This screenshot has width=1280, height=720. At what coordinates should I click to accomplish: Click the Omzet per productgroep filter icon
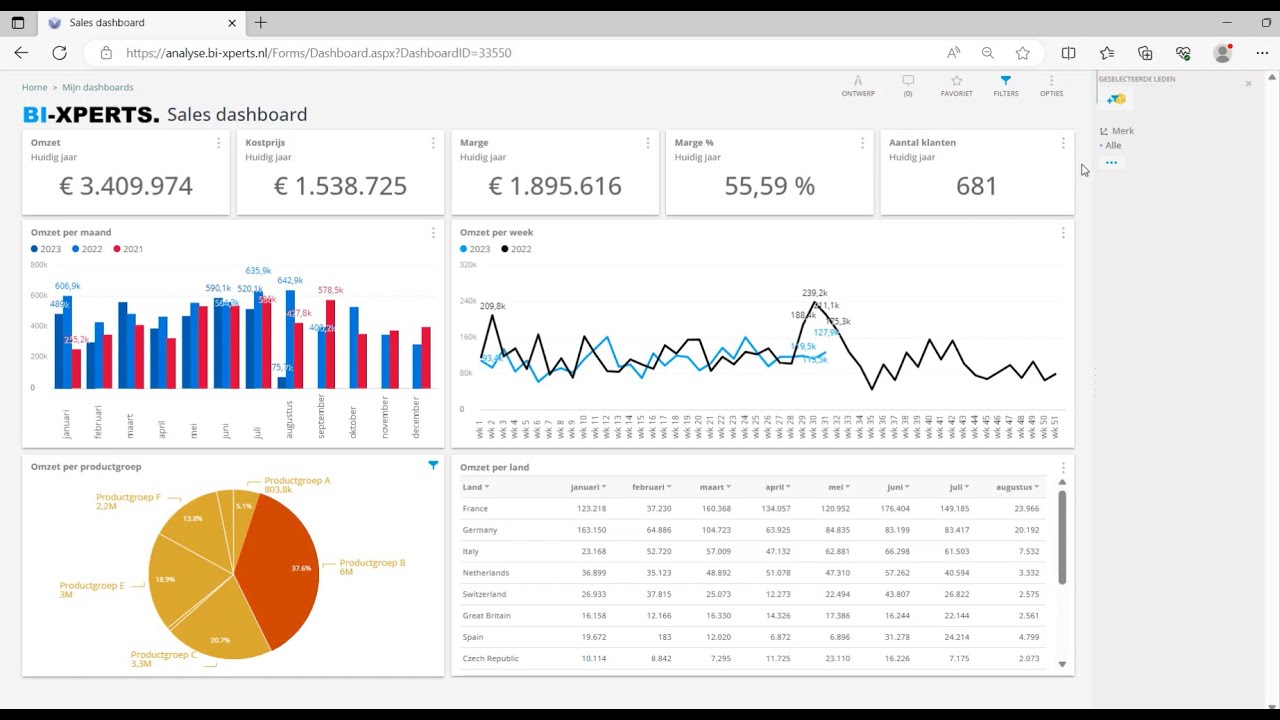pos(433,465)
